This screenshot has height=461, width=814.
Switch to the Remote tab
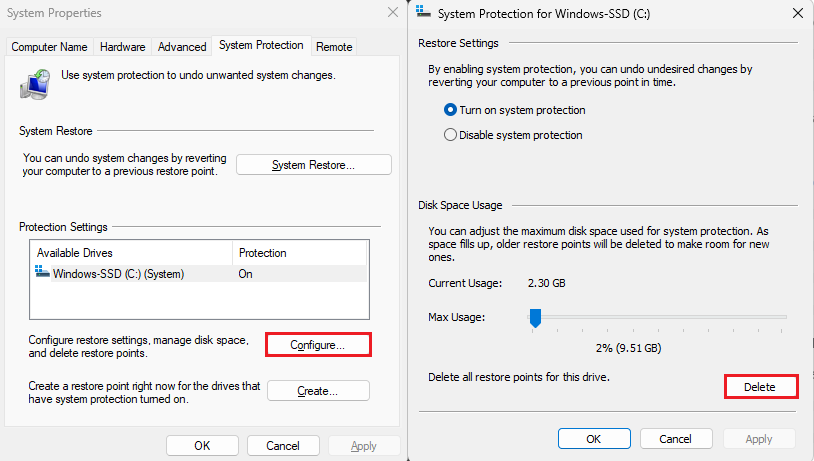(x=334, y=47)
